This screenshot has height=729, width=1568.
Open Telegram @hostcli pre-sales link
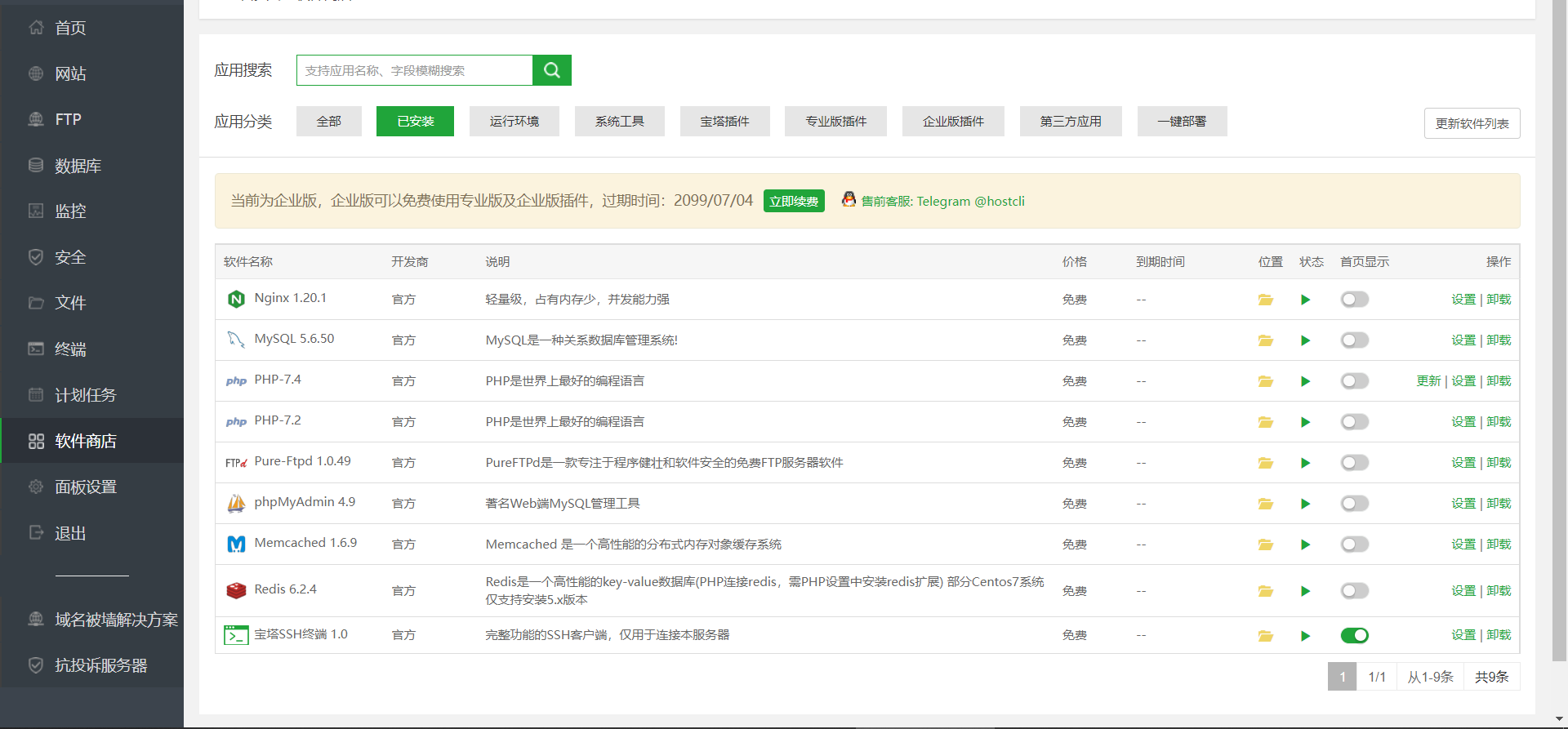[942, 201]
